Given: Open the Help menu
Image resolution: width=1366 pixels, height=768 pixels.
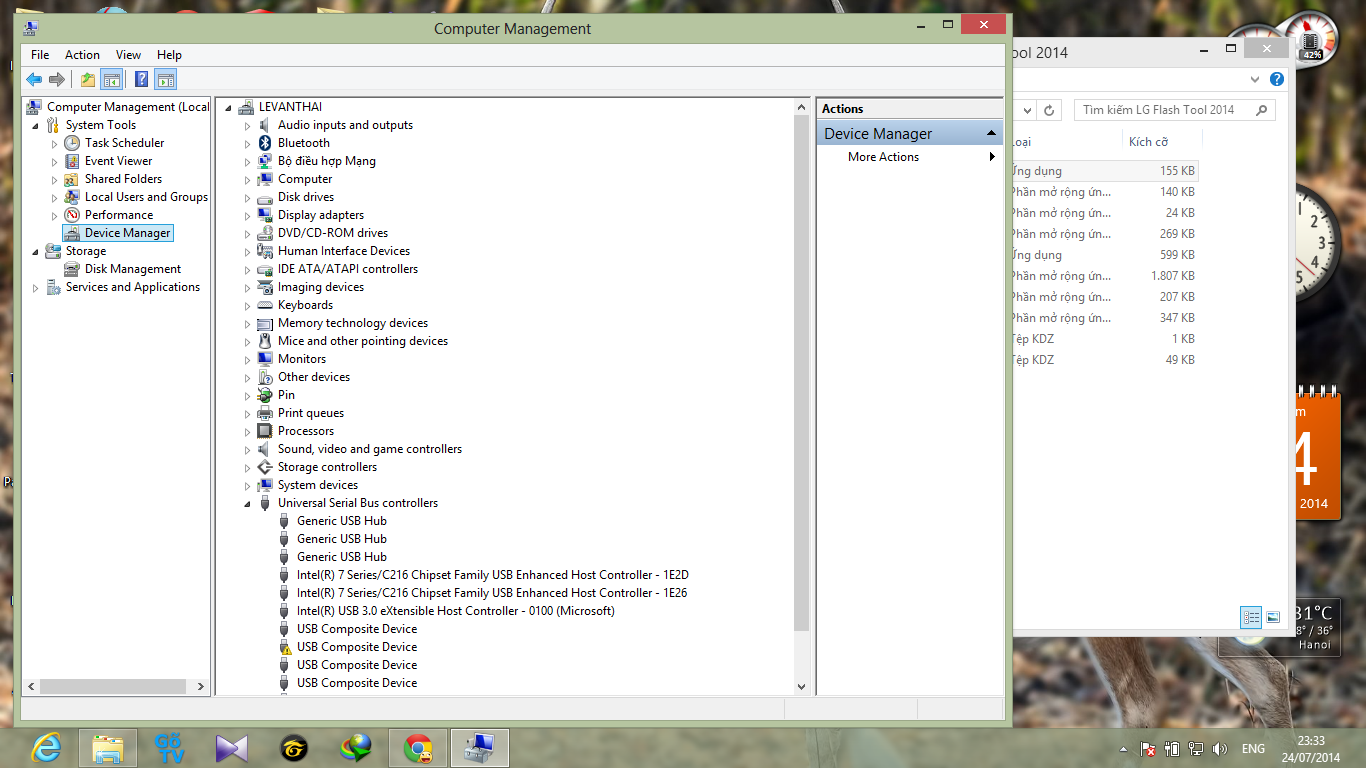Looking at the screenshot, I should pyautogui.click(x=169, y=55).
